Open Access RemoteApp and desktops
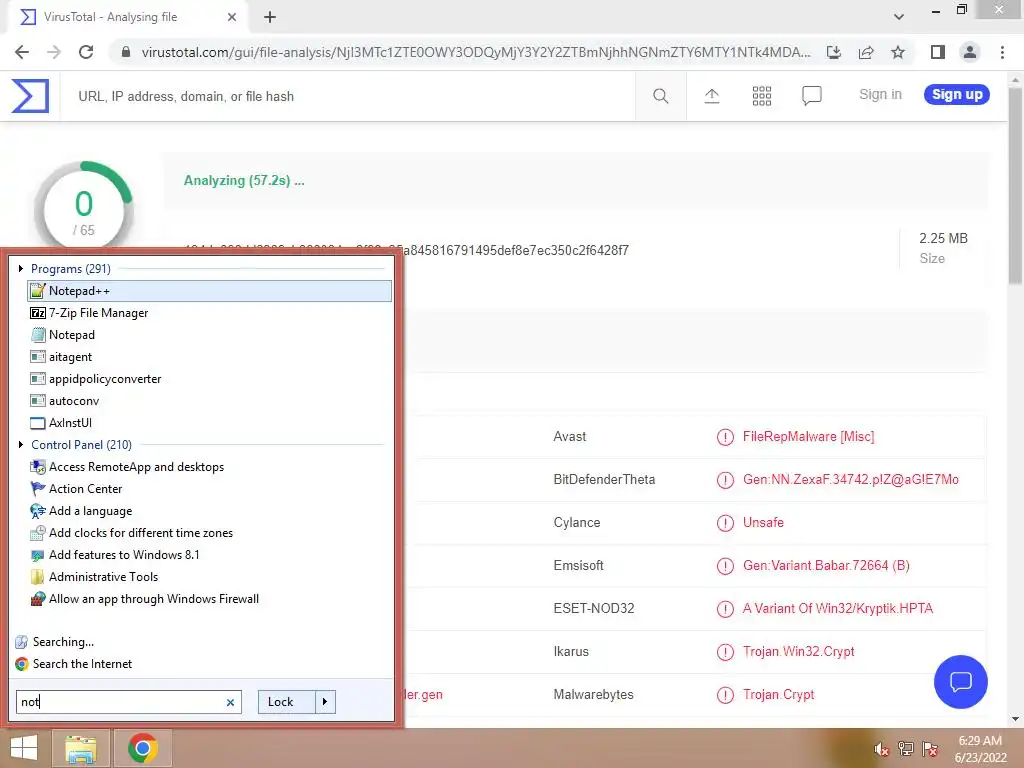This screenshot has width=1024, height=768. coord(210,467)
